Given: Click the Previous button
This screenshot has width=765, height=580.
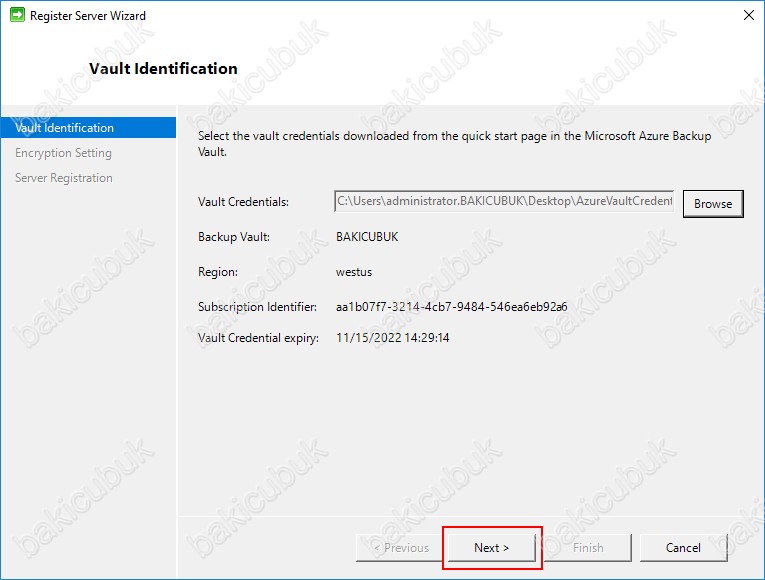Looking at the screenshot, I should click(401, 548).
